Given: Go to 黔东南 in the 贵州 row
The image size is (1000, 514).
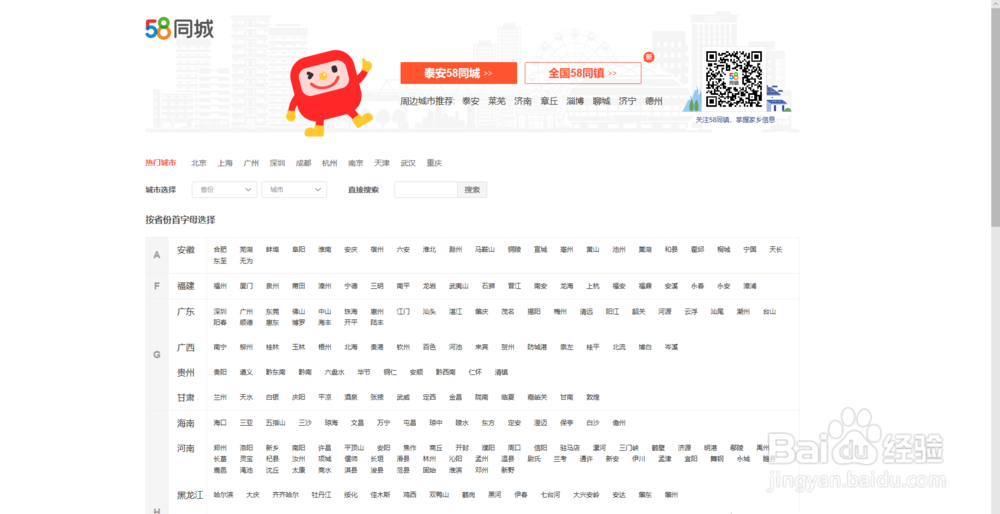Looking at the screenshot, I should [x=276, y=372].
